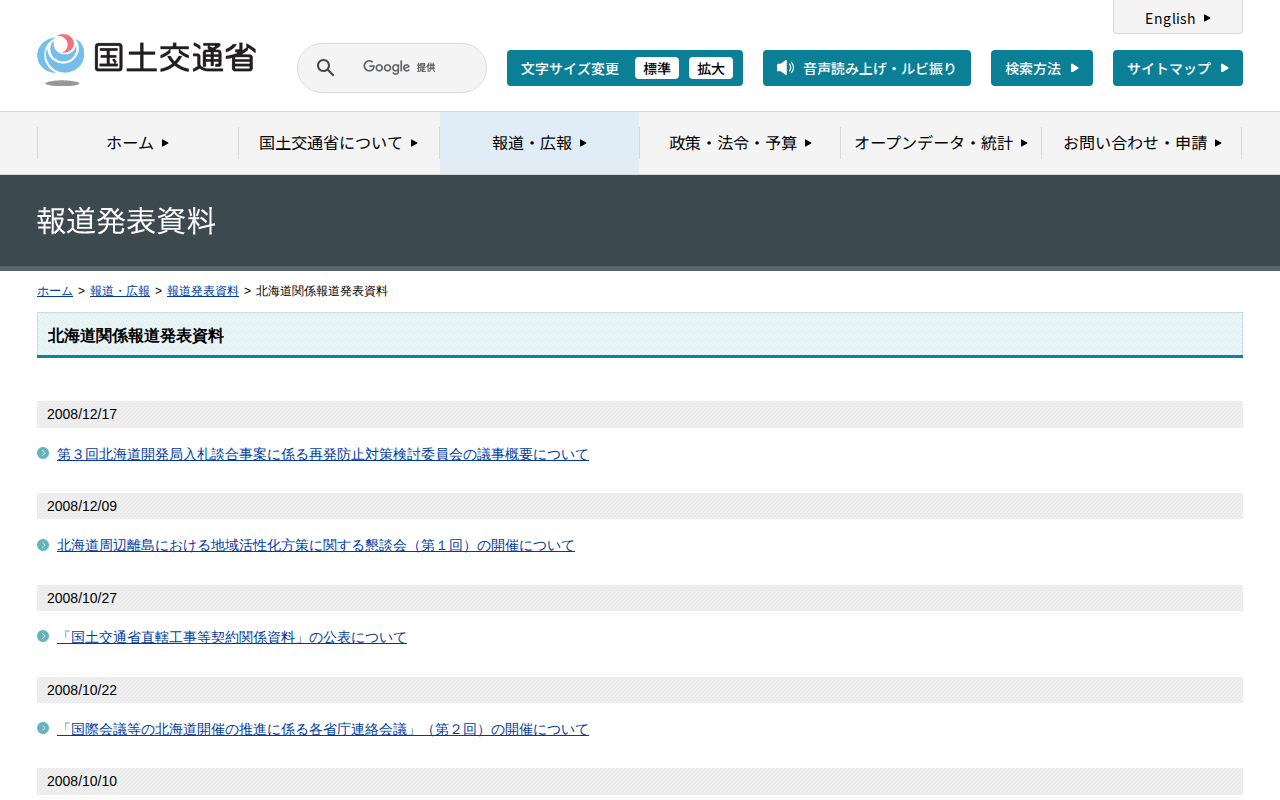The image size is (1280, 800).
Task: Set text size to 拡大
Action: coord(711,68)
